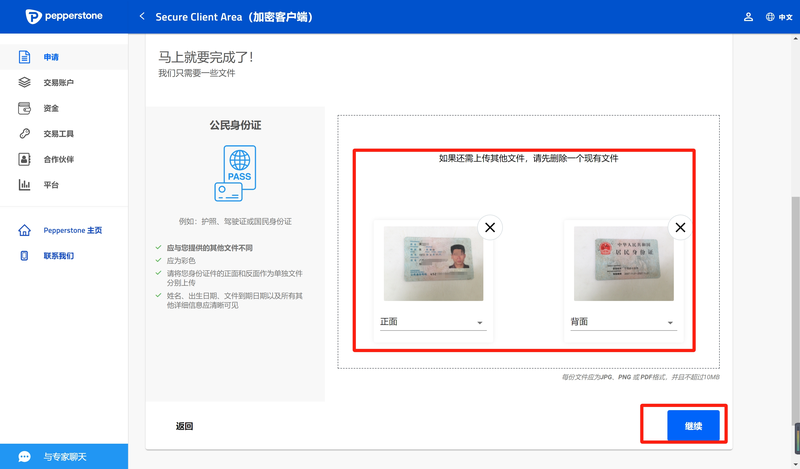Open the 联系我们 link
Viewport: 800px width, 469px height.
[x=59, y=256]
